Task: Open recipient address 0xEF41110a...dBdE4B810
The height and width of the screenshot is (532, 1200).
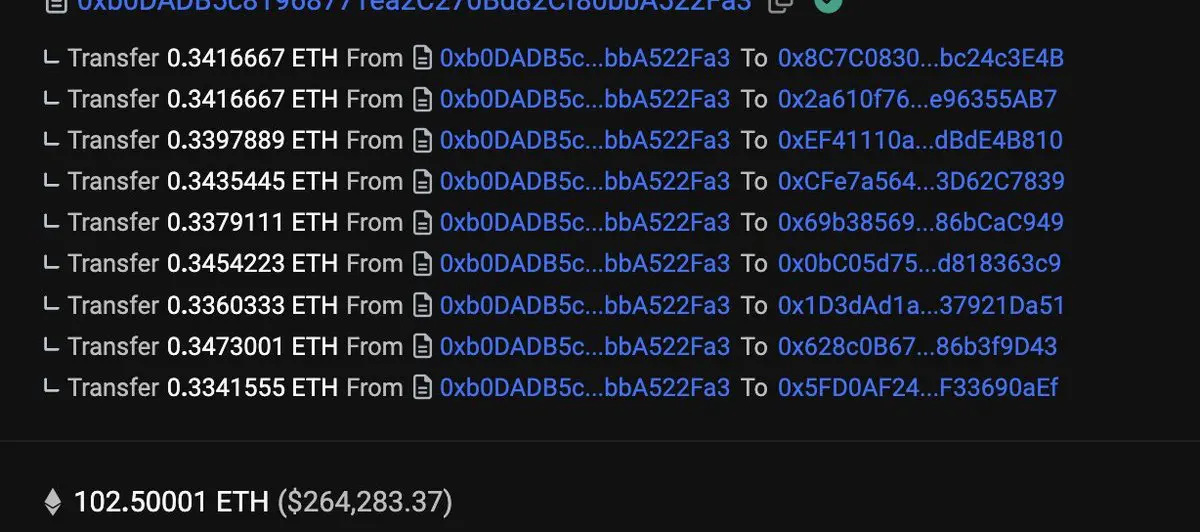Action: tap(920, 140)
